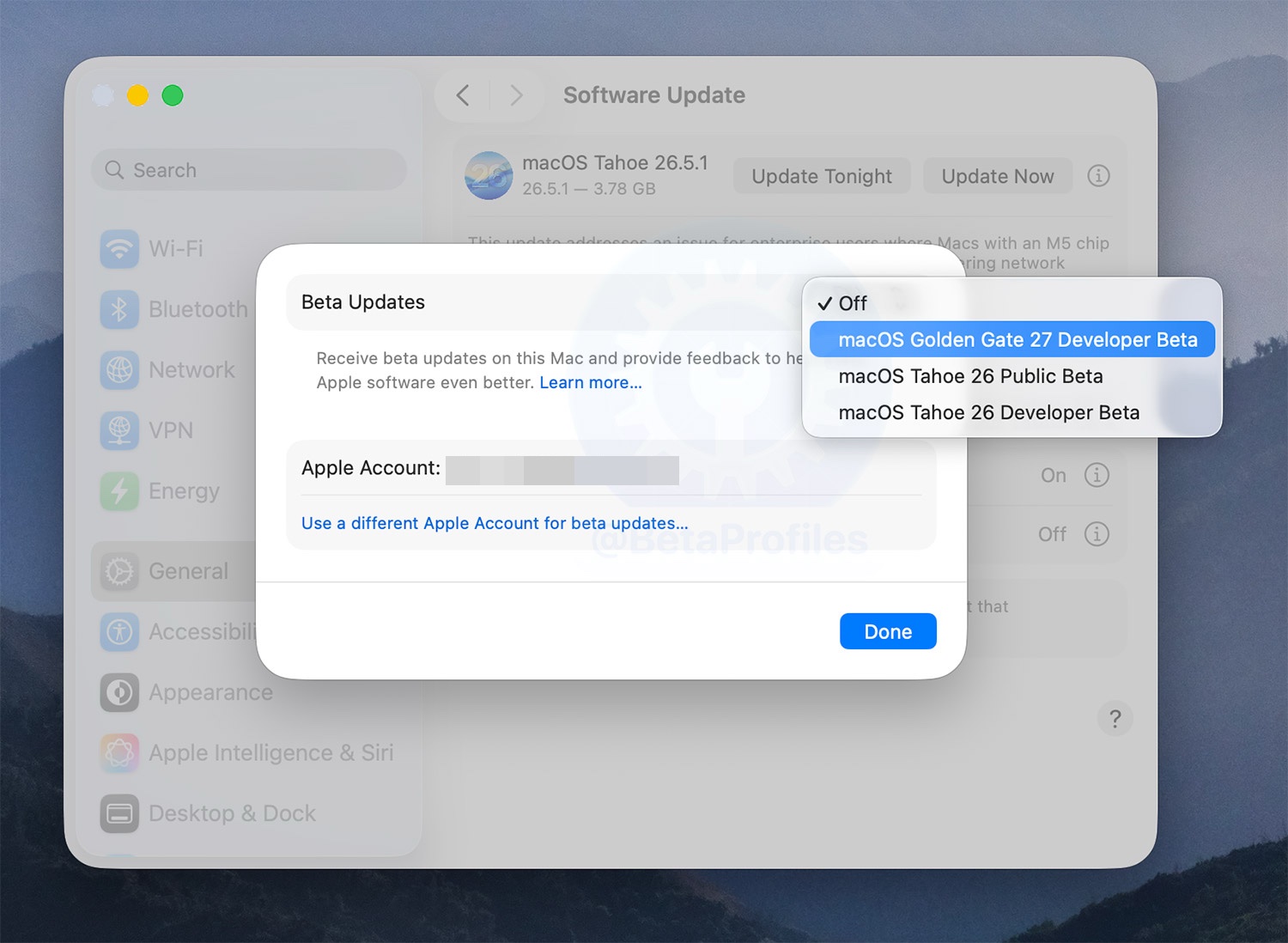Screen dimensions: 1288x943
Task: Open the help question mark button
Action: click(1115, 719)
